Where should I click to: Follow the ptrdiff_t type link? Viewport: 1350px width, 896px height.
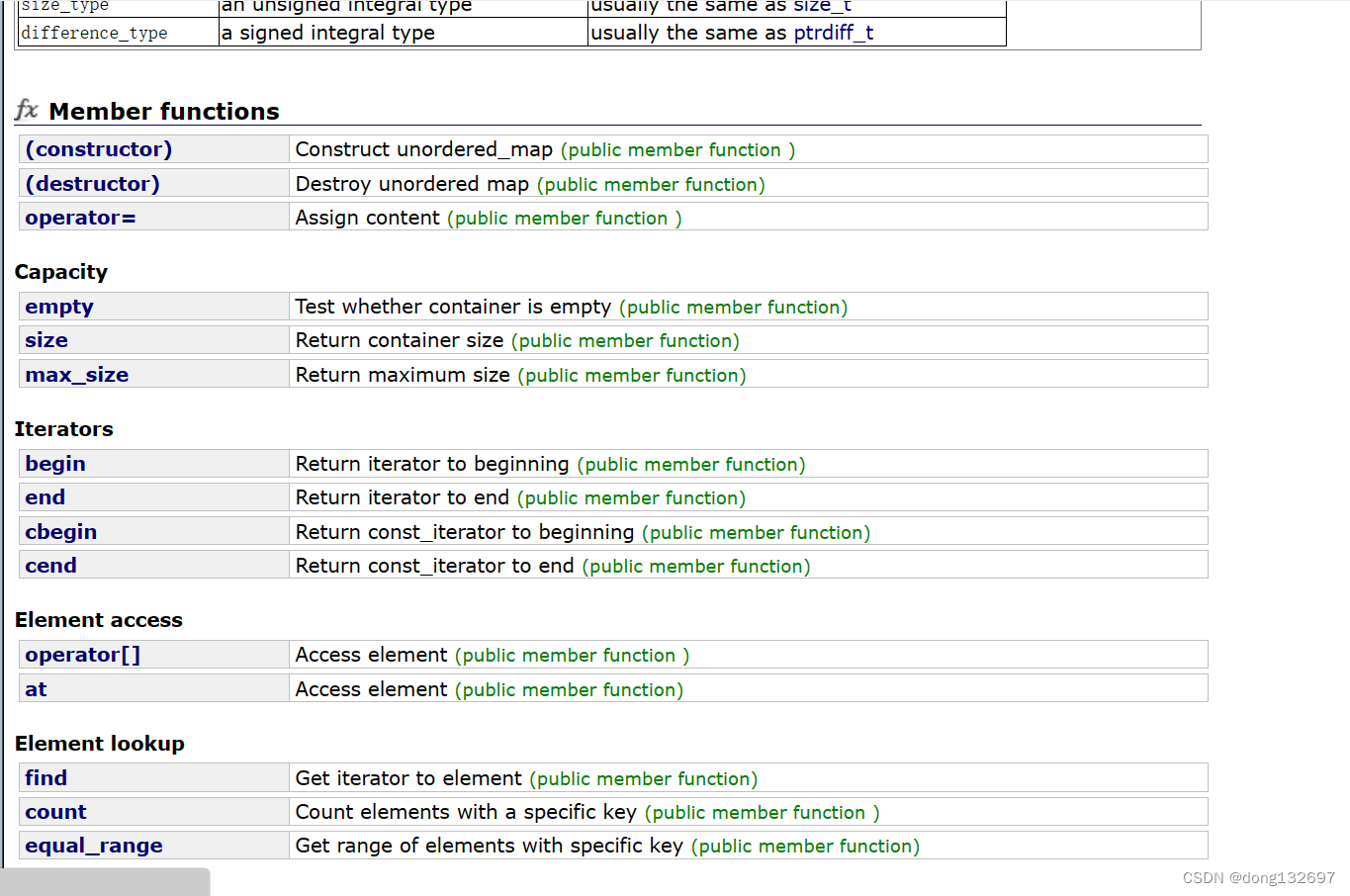[834, 33]
